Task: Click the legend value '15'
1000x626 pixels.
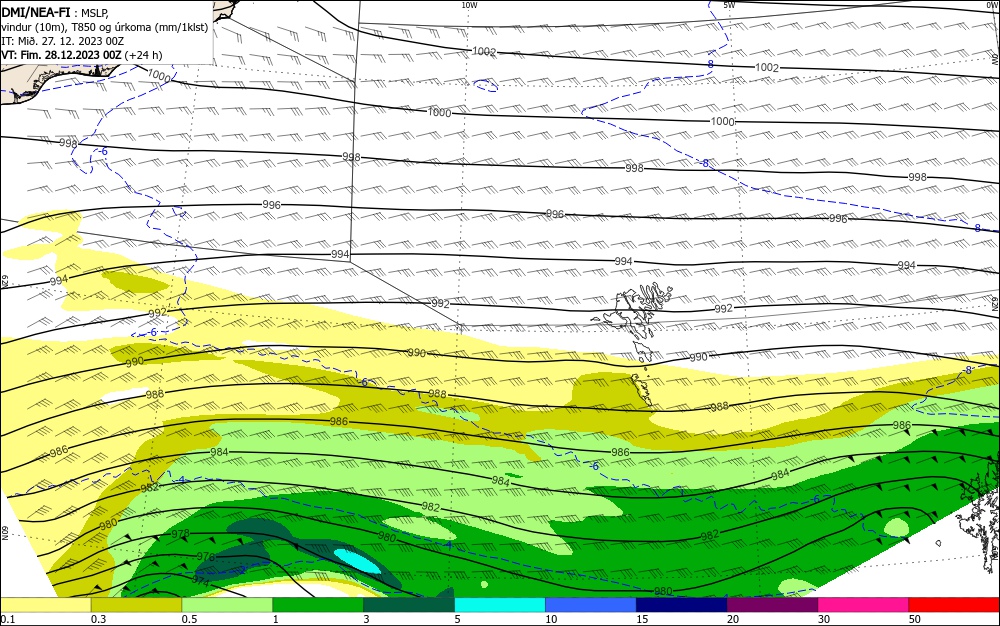Action: coord(642,620)
